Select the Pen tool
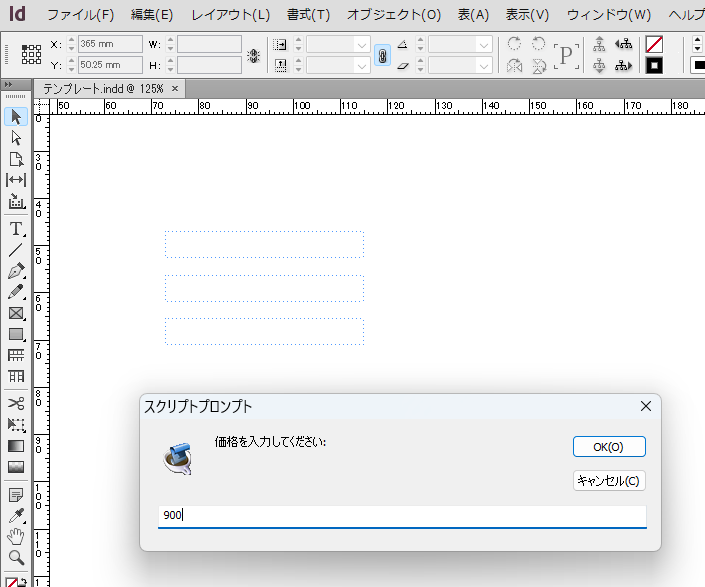 [x=16, y=271]
